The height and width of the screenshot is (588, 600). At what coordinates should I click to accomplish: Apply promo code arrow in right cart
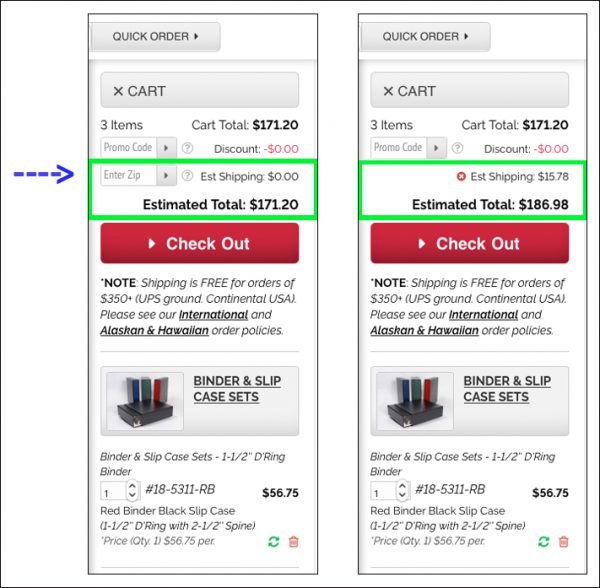click(437, 148)
